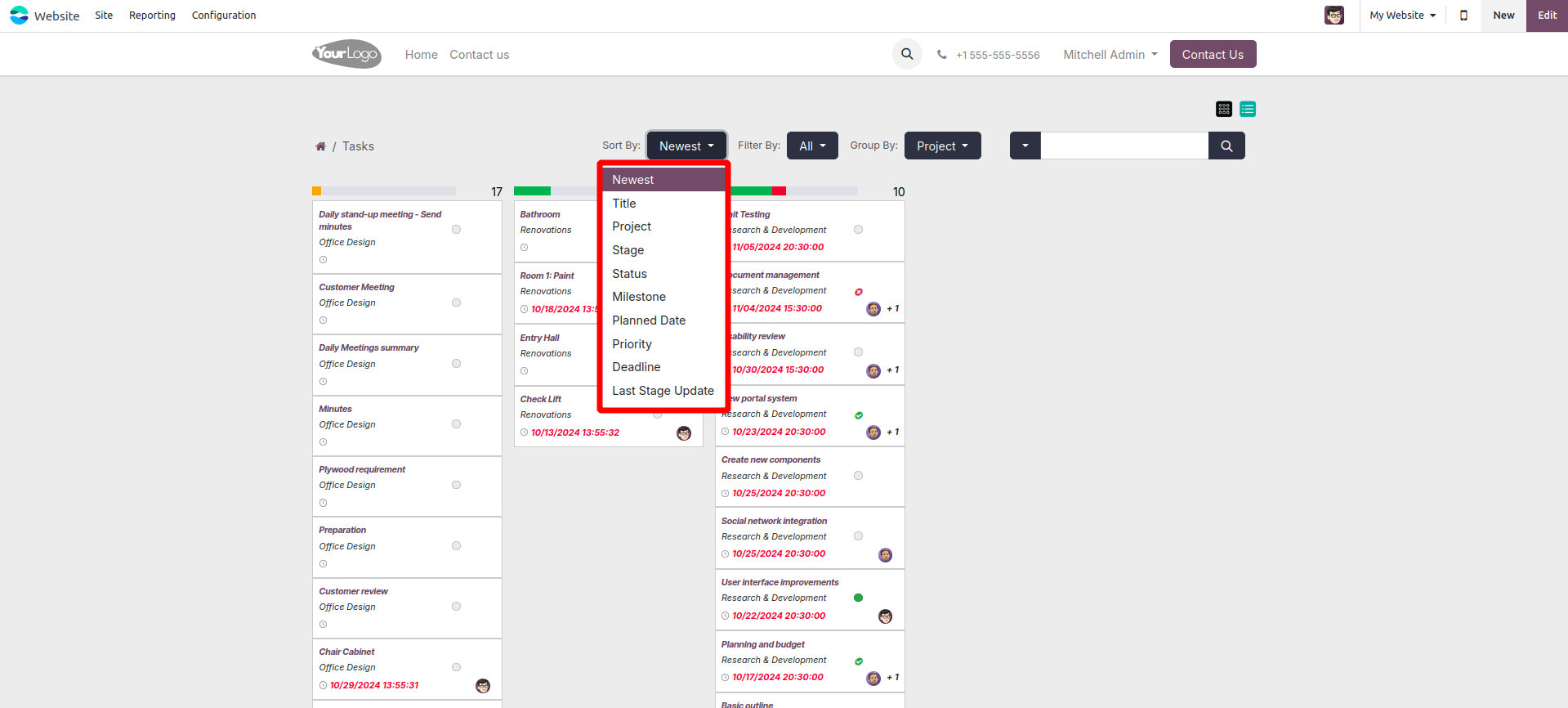
Task: Focus the task search input field
Action: pyautogui.click(x=1124, y=146)
